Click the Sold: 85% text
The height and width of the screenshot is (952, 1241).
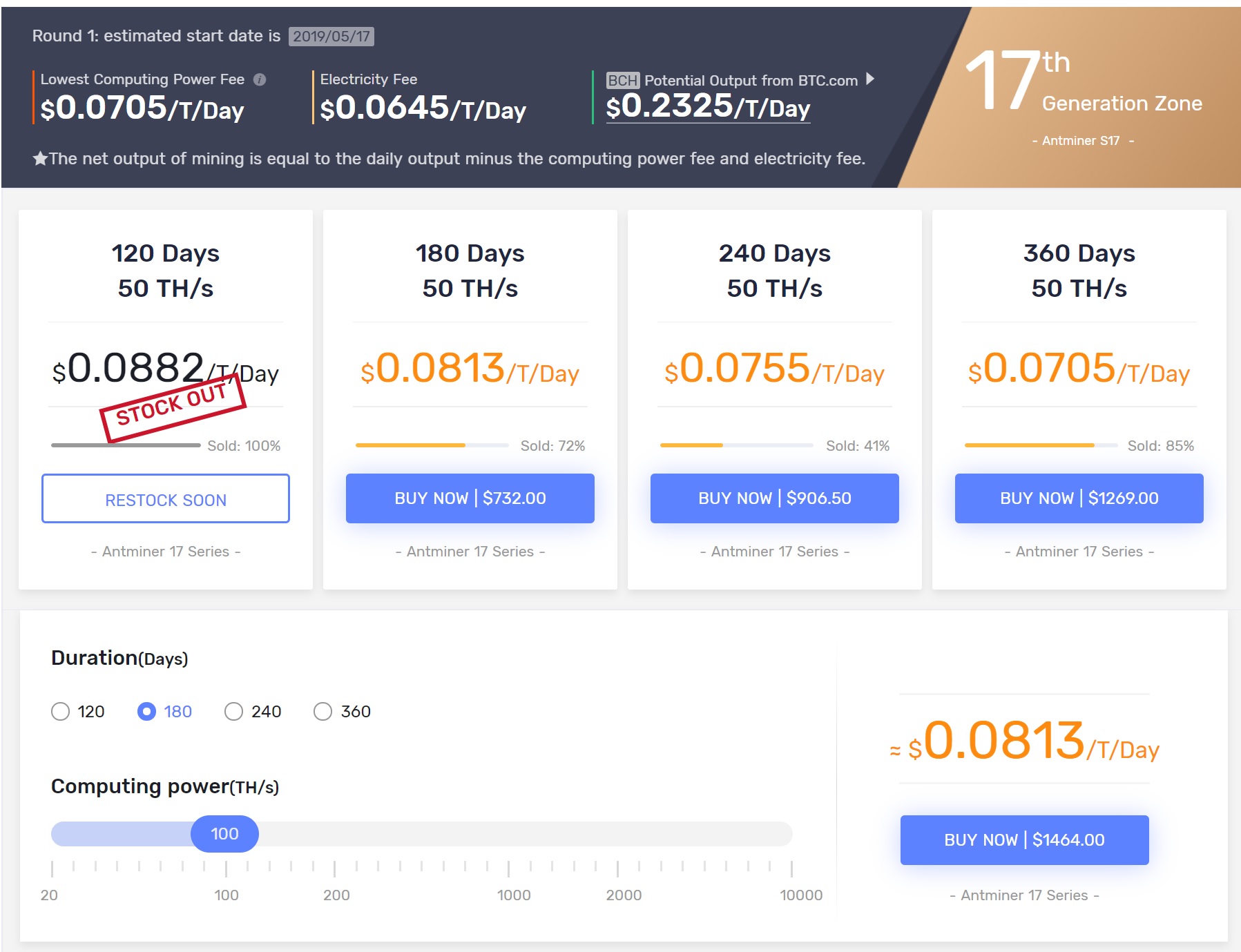(x=1161, y=446)
